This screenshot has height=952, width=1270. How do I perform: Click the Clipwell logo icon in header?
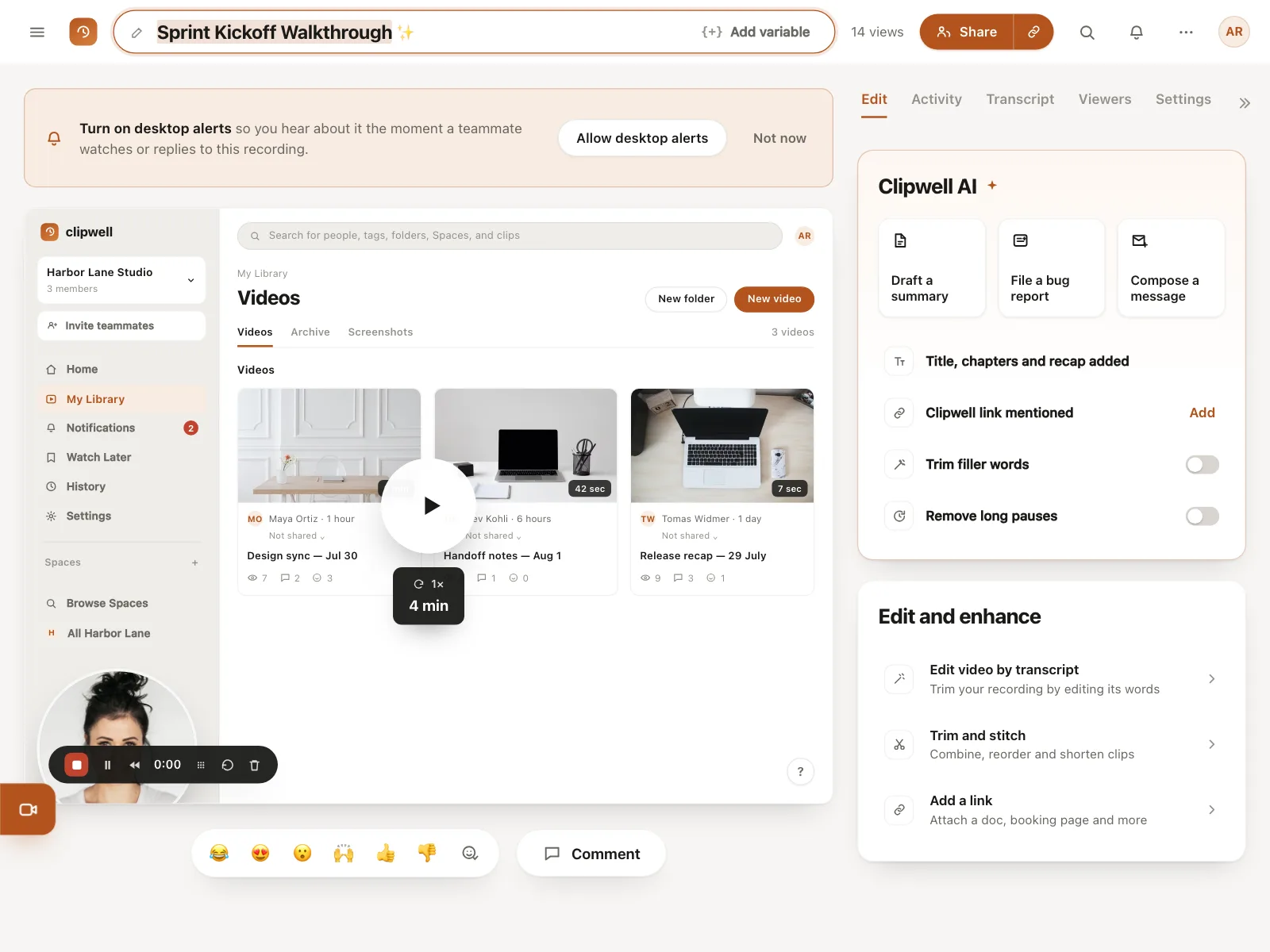[83, 32]
